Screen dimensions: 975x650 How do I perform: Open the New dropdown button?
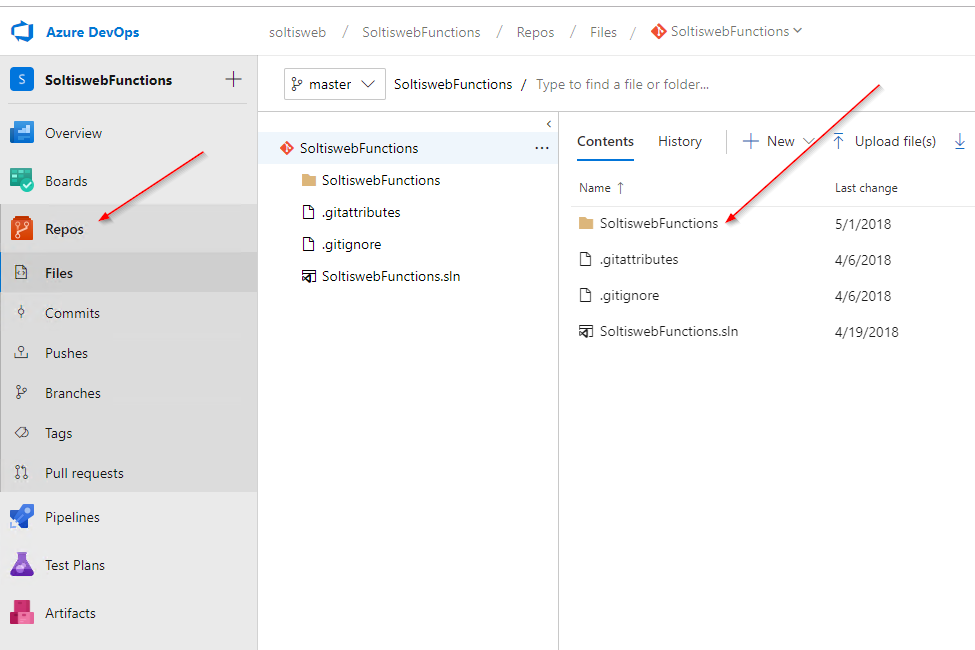tap(779, 142)
